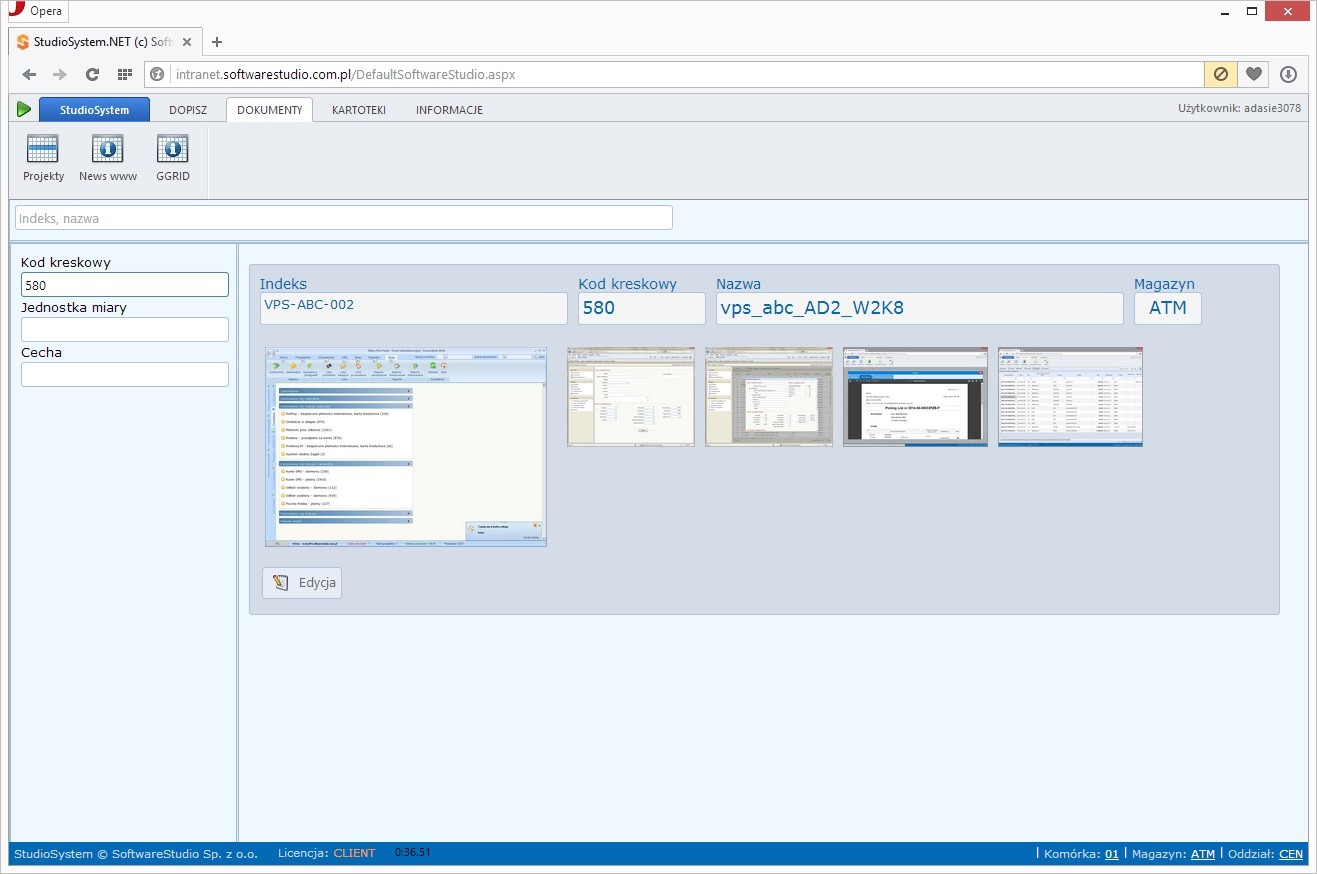The height and width of the screenshot is (874, 1317).
Task: Open the Oddział CEN link
Action: (x=1291, y=854)
